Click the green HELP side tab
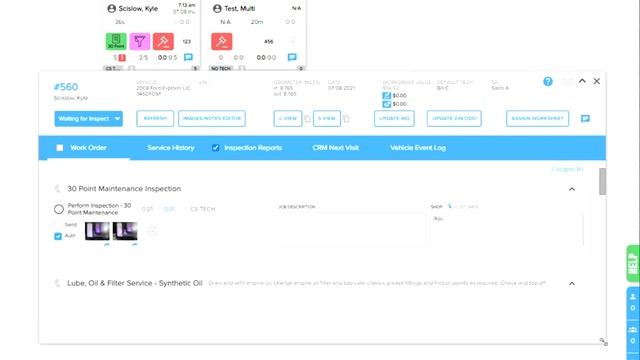The image size is (640, 360). (633, 263)
